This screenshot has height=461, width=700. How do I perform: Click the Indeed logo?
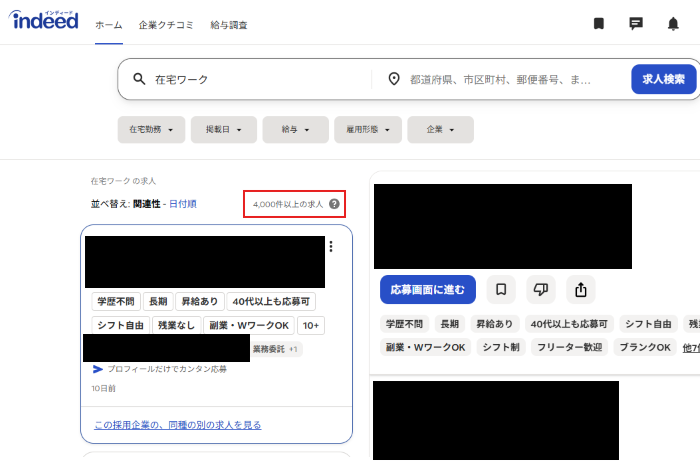44,21
